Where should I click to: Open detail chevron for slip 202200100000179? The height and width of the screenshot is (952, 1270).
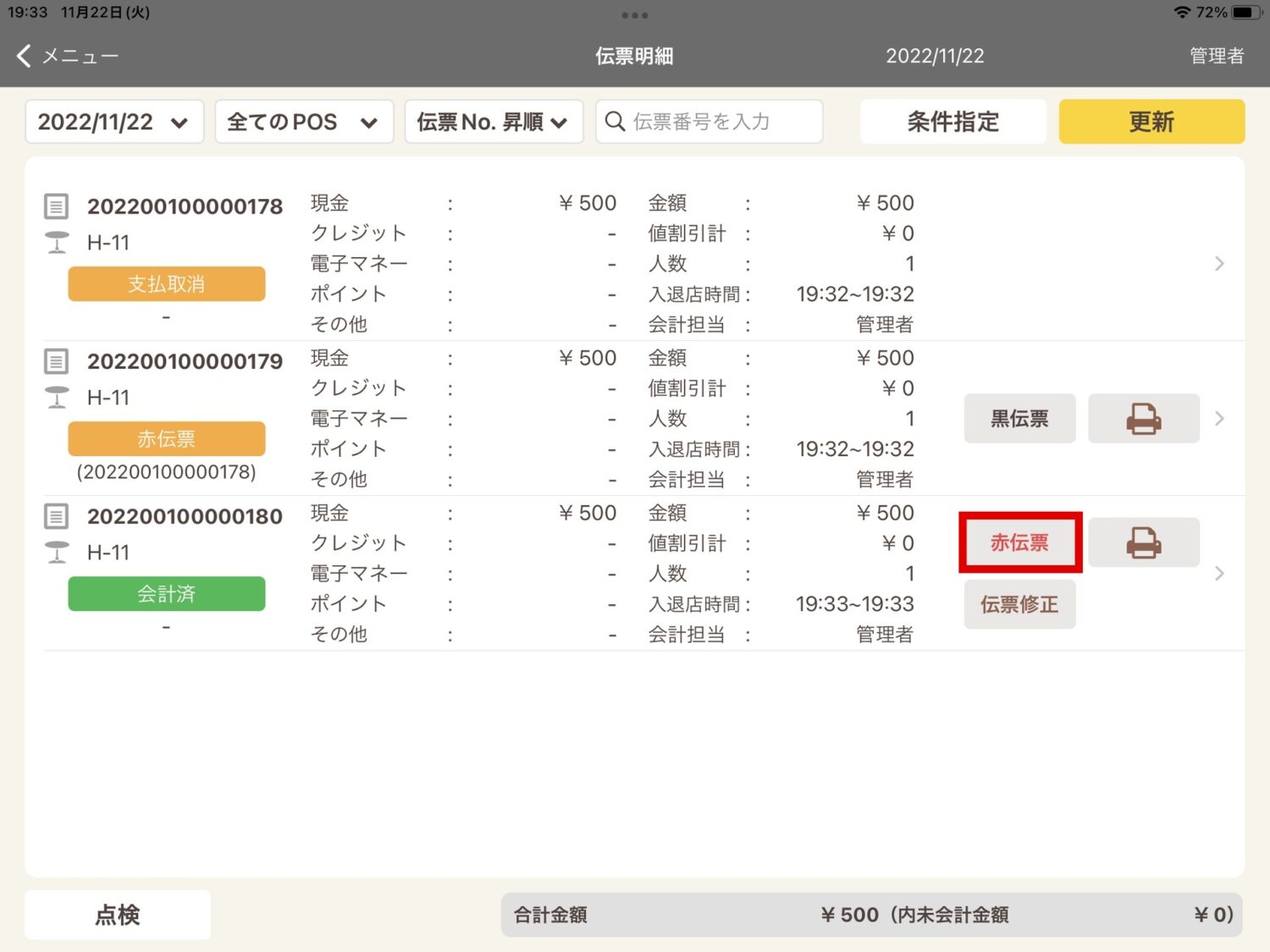click(1219, 418)
